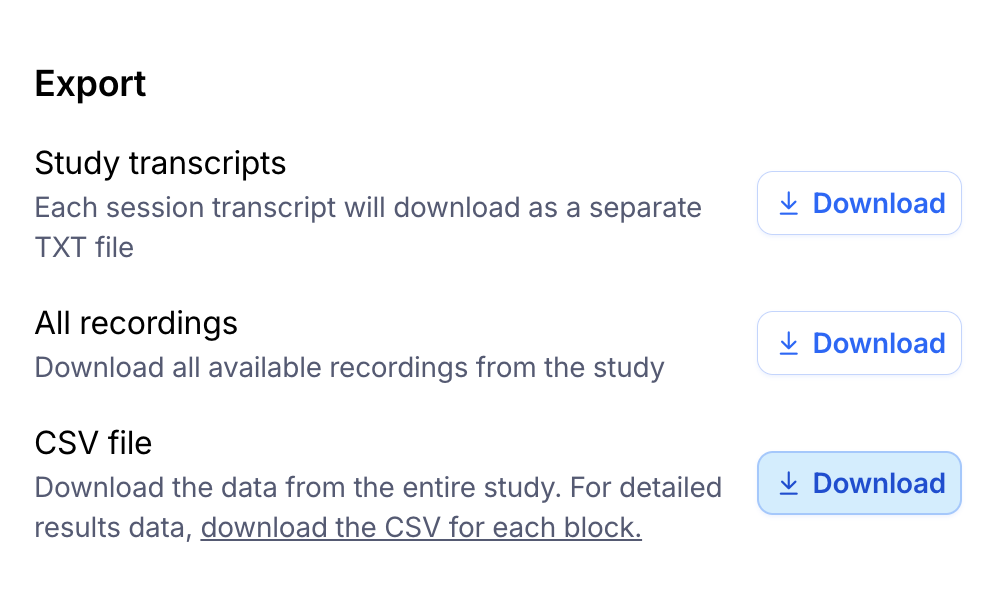Download the study transcripts as TXT files
Screen dimensions: 996x600
[859, 204]
